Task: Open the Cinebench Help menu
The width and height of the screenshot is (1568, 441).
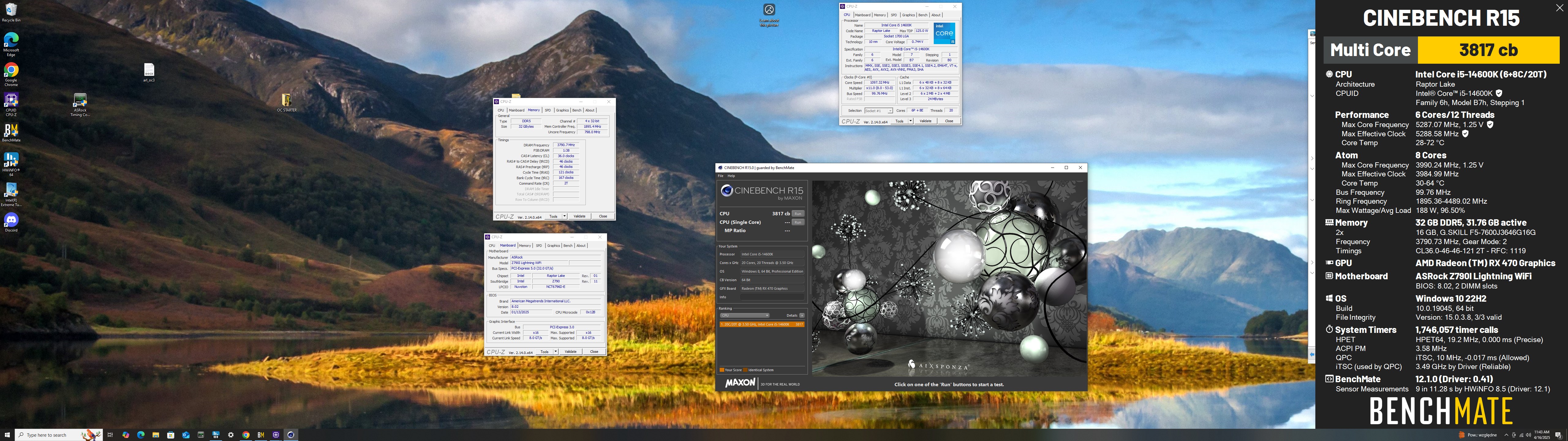Action: pos(731,175)
